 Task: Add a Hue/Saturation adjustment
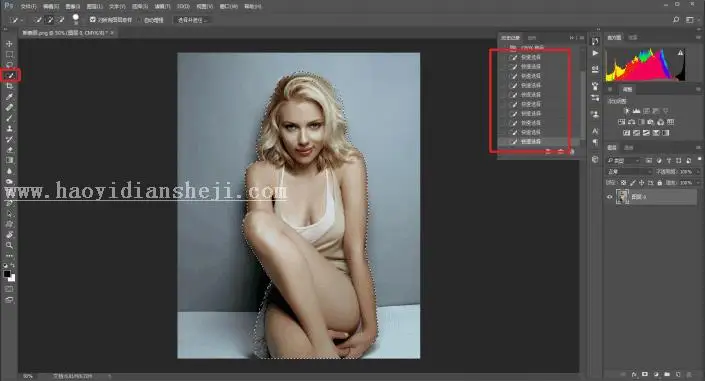pos(621,122)
